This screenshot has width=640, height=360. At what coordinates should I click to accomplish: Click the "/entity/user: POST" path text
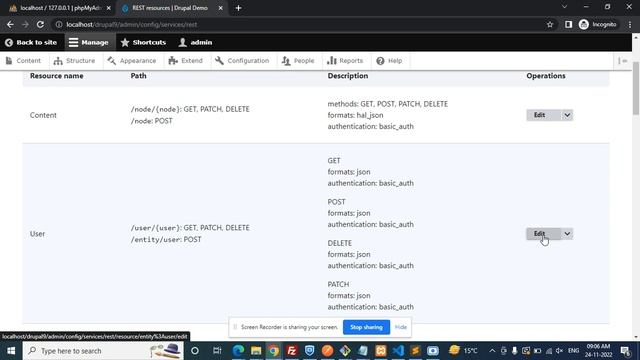tap(166, 240)
